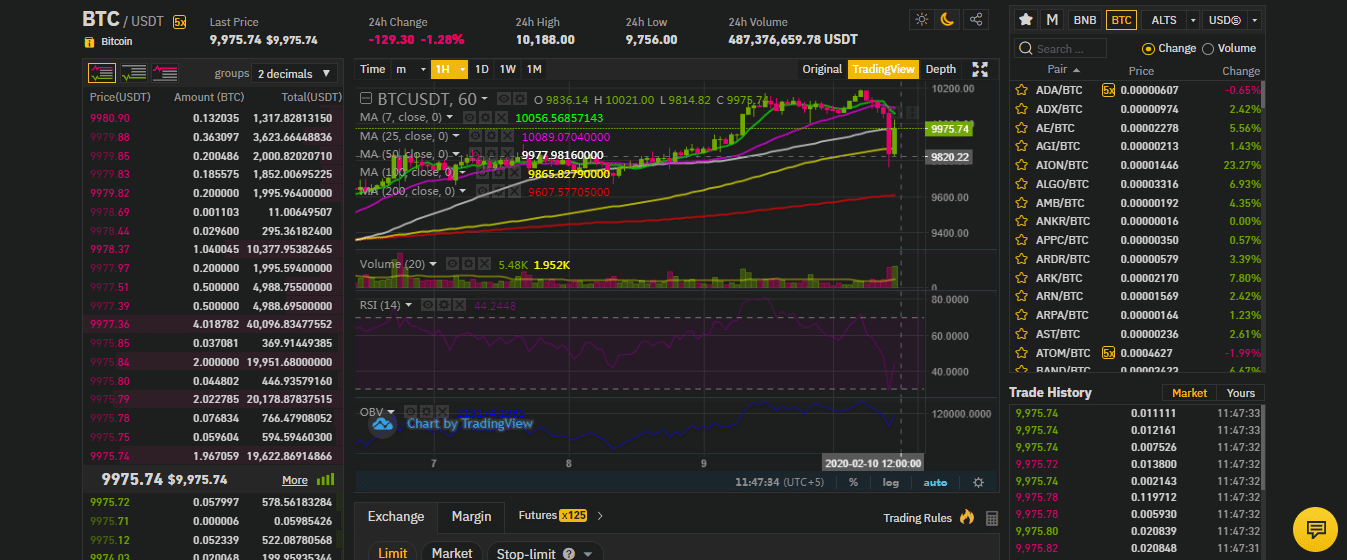1347x560 pixels.
Task: Switch Trade History to Yours tab
Action: coord(1240,393)
